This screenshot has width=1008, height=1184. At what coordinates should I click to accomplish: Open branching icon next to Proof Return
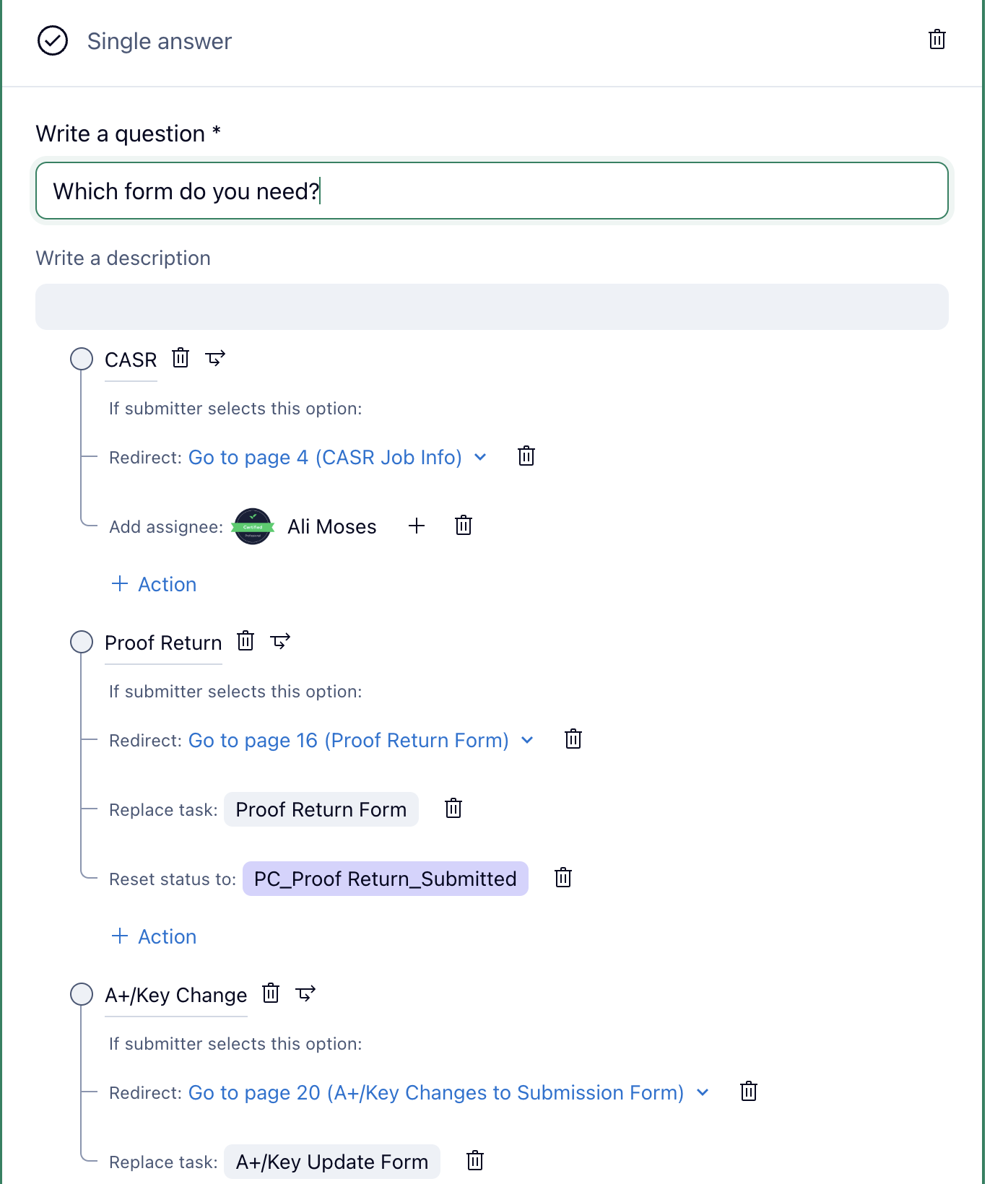coord(280,641)
